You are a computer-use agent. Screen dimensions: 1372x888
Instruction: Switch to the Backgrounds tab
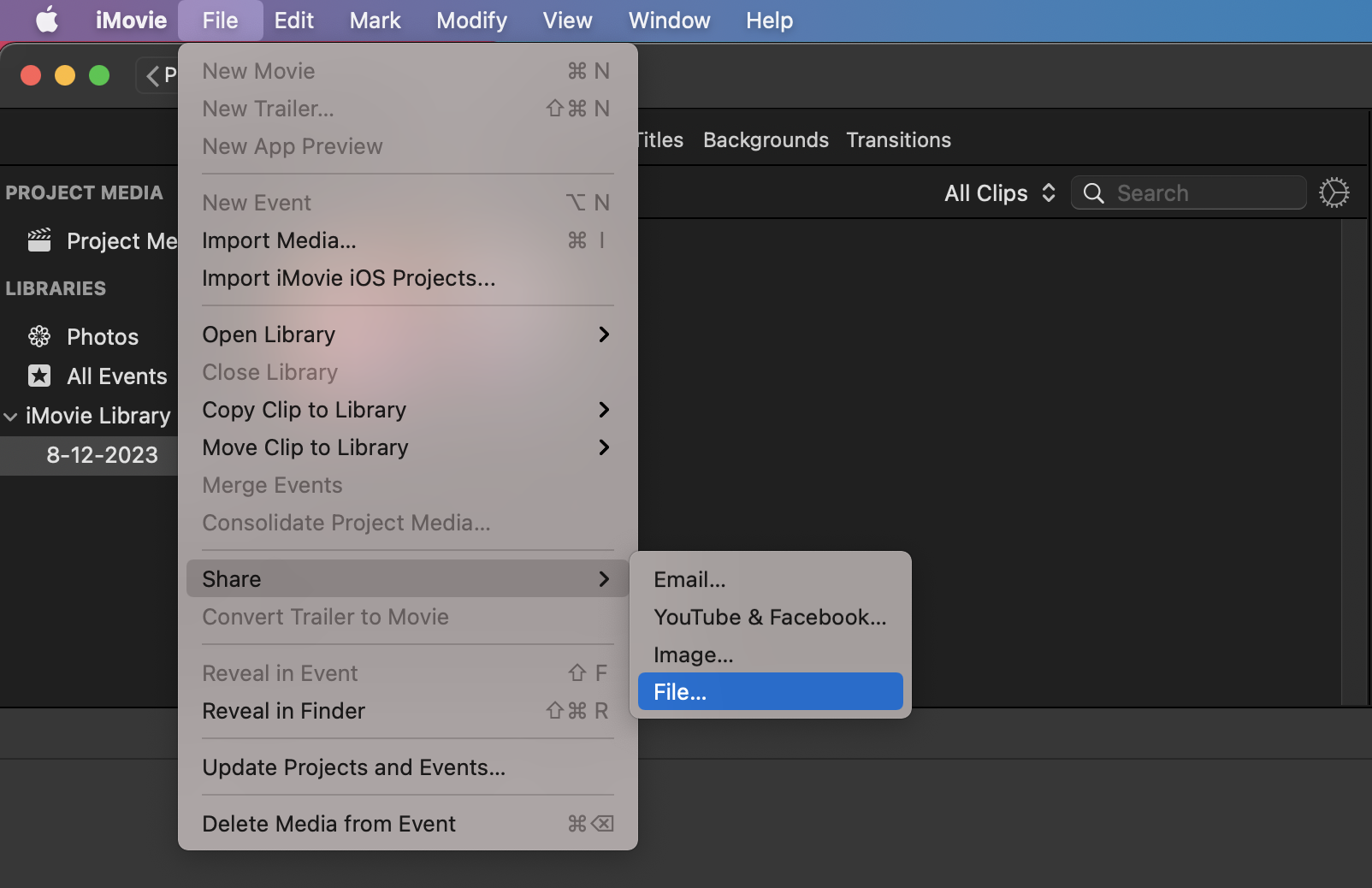point(765,139)
